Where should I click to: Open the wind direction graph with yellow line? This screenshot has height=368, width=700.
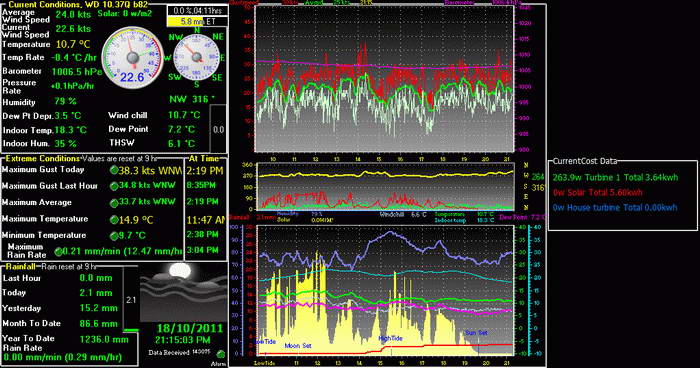(386, 186)
